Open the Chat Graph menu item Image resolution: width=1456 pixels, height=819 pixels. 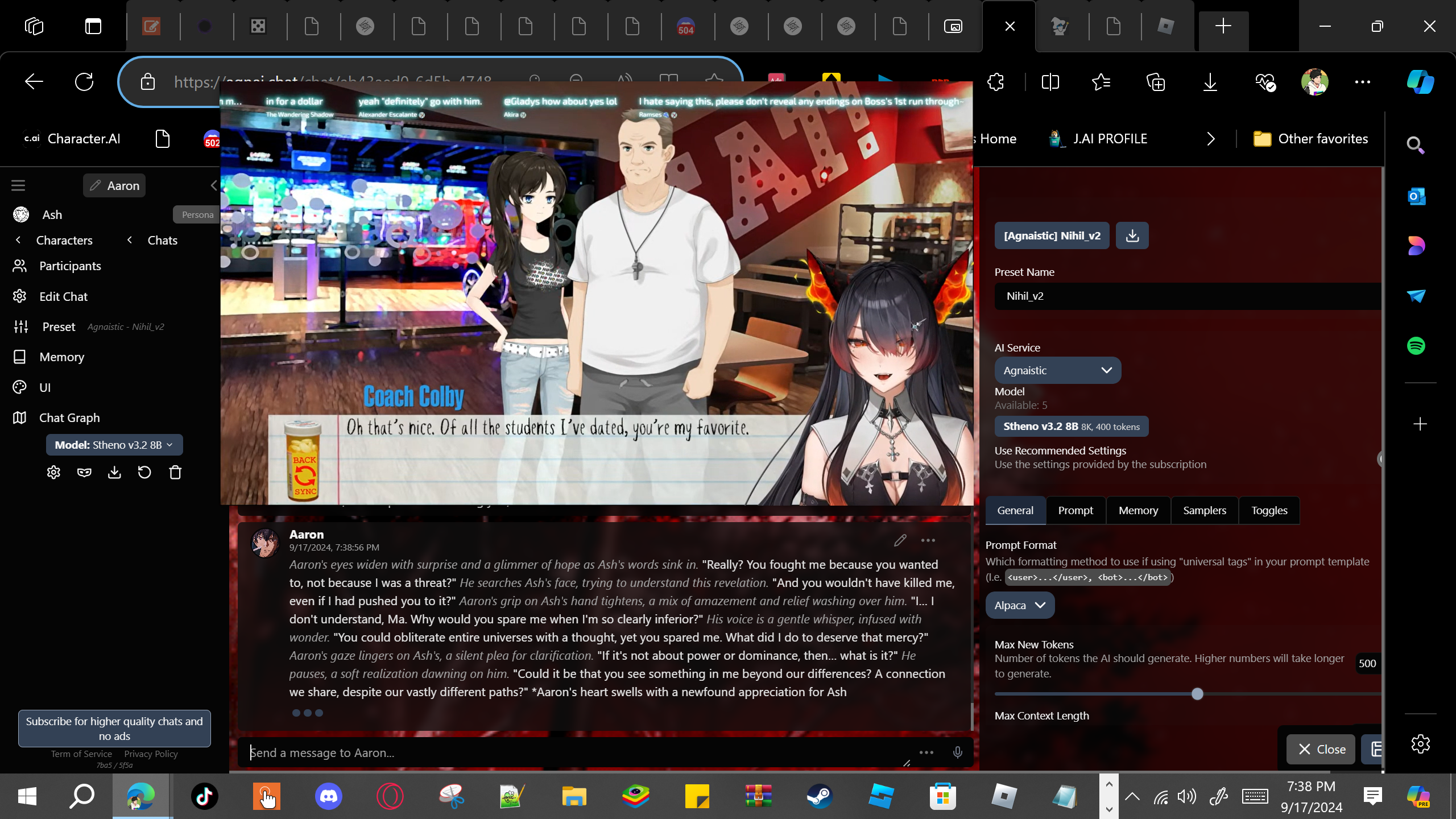[x=69, y=417]
